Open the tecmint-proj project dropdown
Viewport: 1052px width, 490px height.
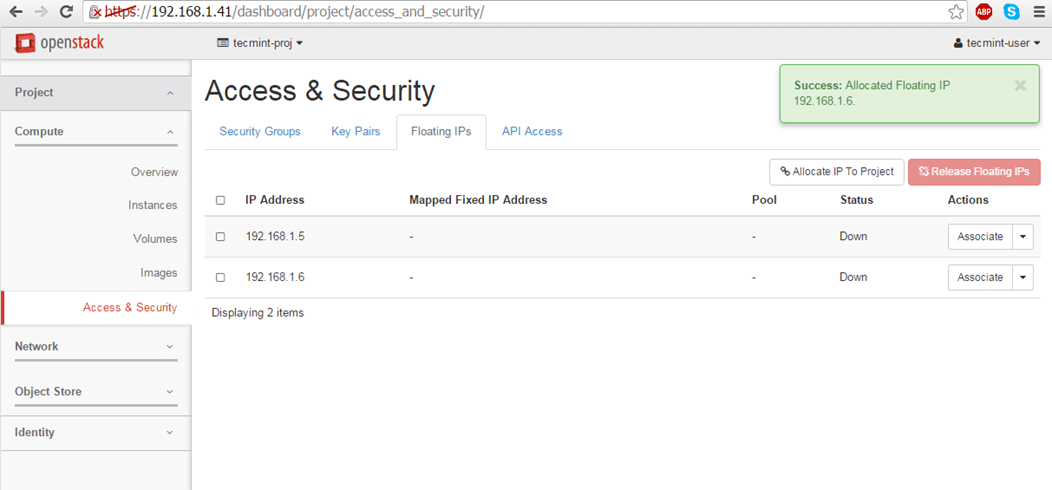259,44
